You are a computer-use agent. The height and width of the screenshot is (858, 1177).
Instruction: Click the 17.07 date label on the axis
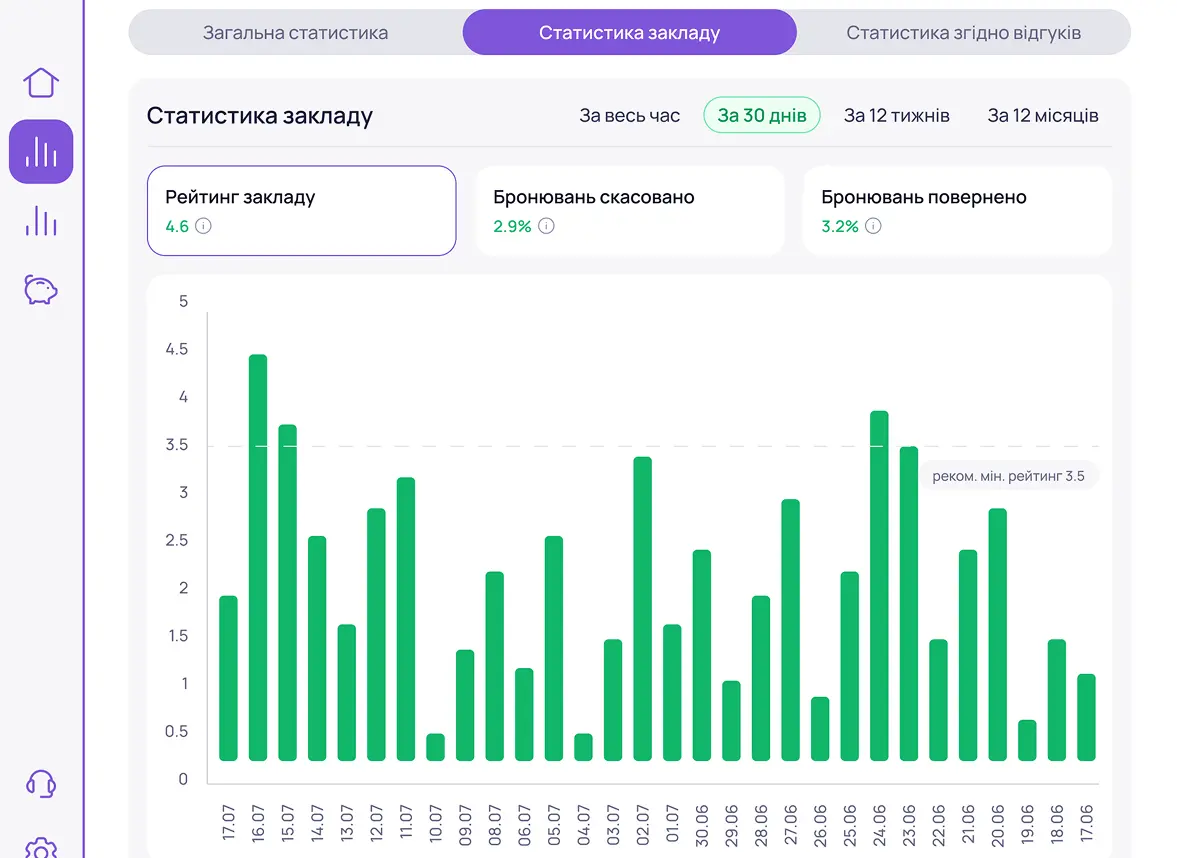pyautogui.click(x=228, y=823)
